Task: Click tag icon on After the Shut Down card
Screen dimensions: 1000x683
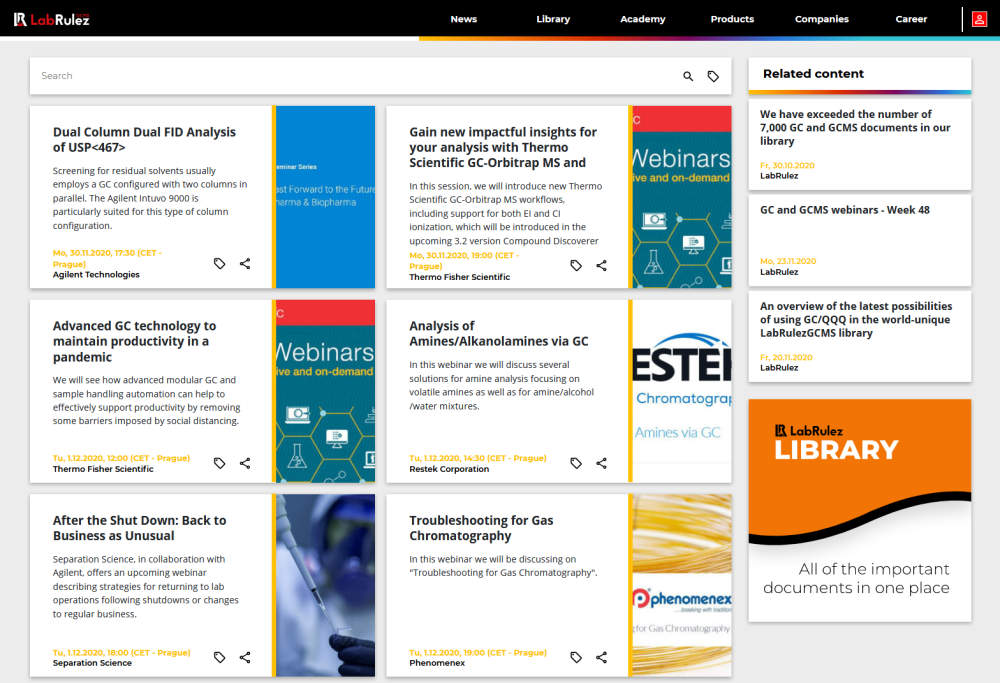Action: (219, 657)
